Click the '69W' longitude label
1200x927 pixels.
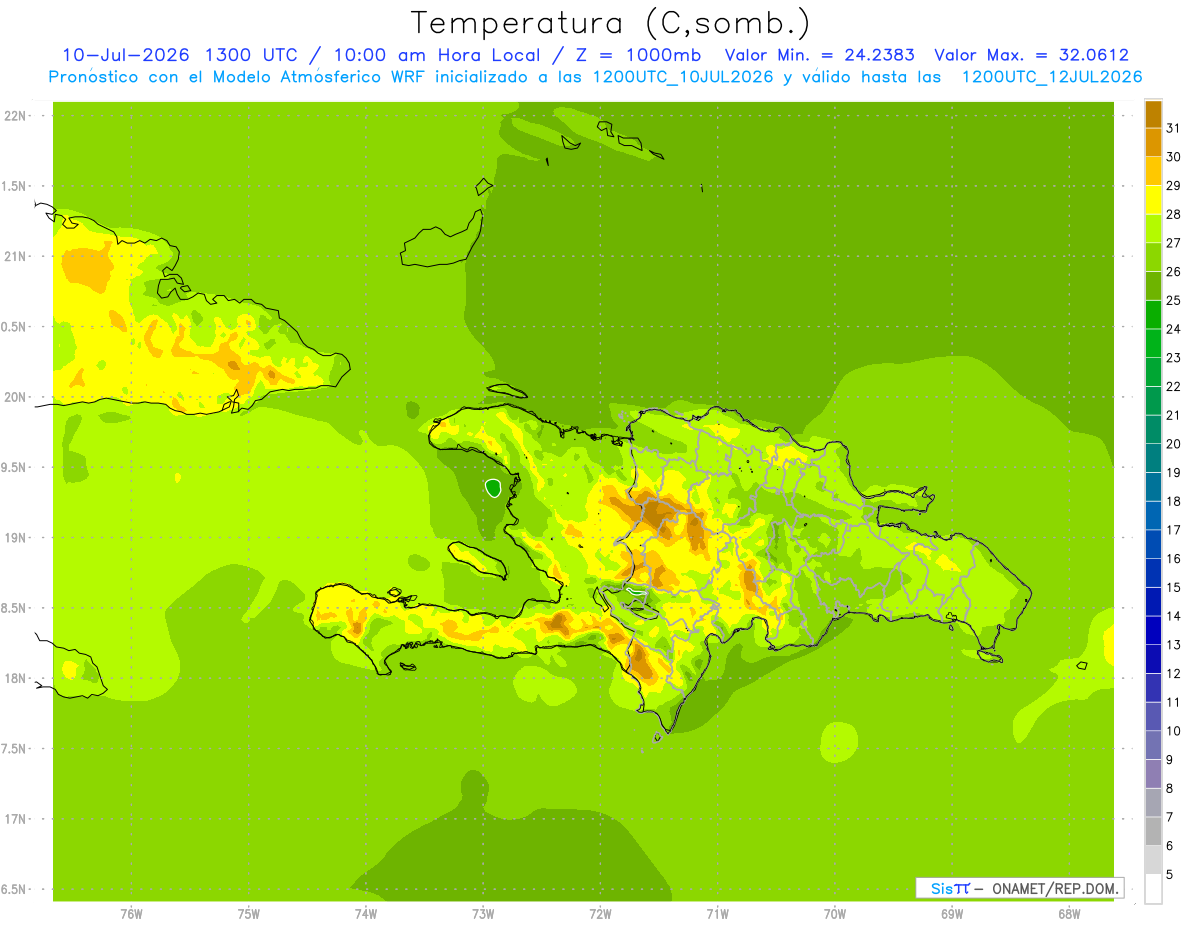point(952,914)
